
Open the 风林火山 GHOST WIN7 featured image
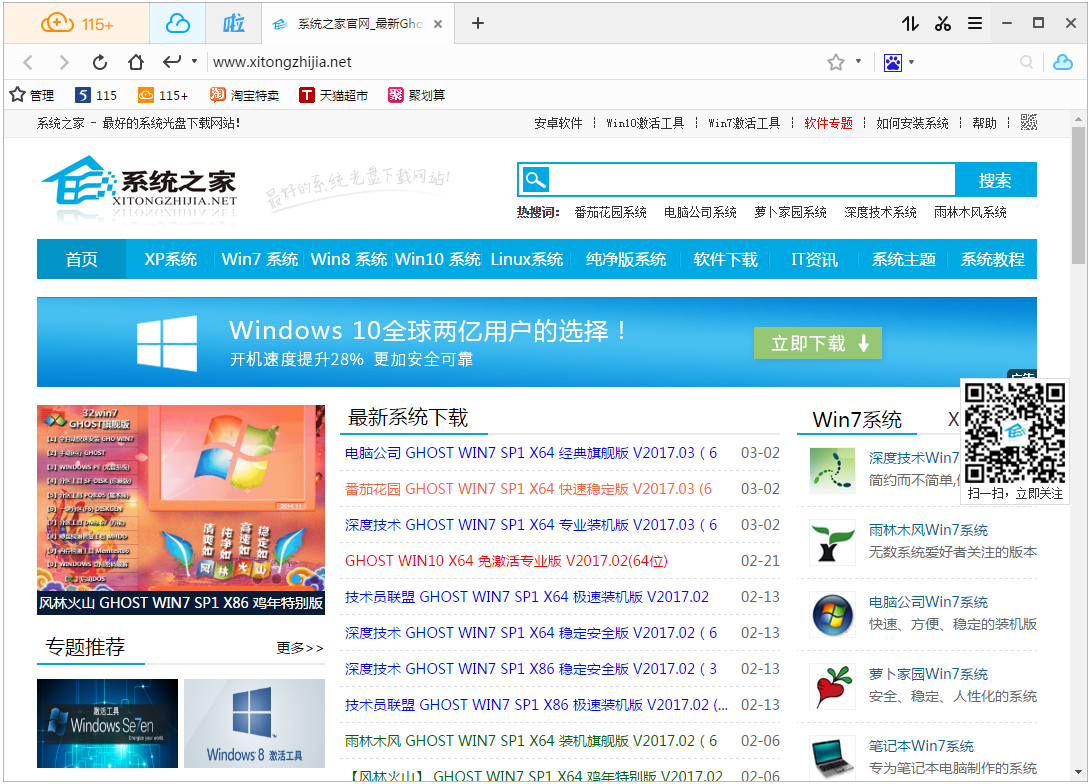[x=181, y=510]
